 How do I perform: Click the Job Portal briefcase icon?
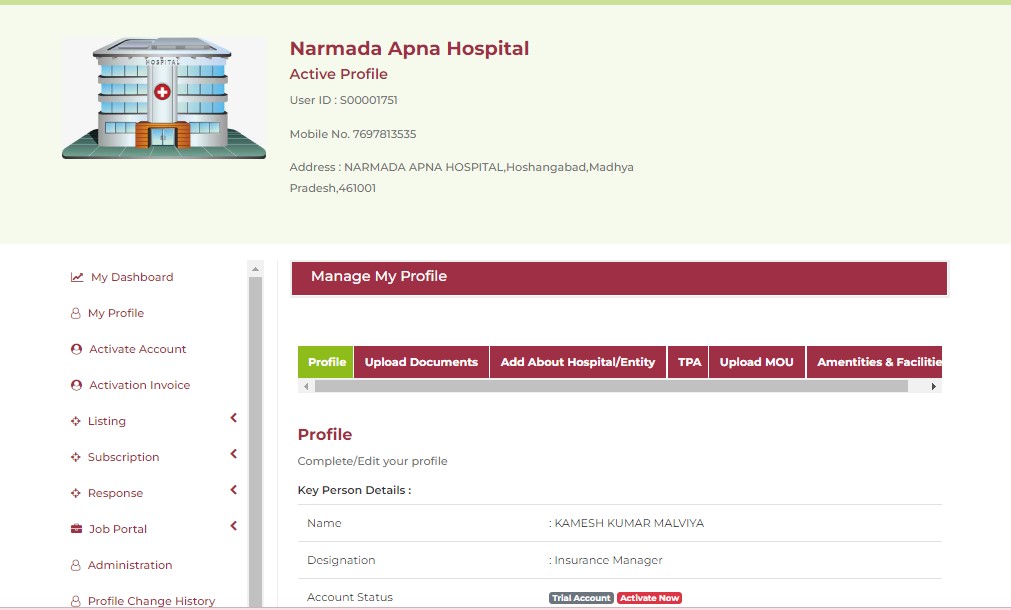(76, 529)
